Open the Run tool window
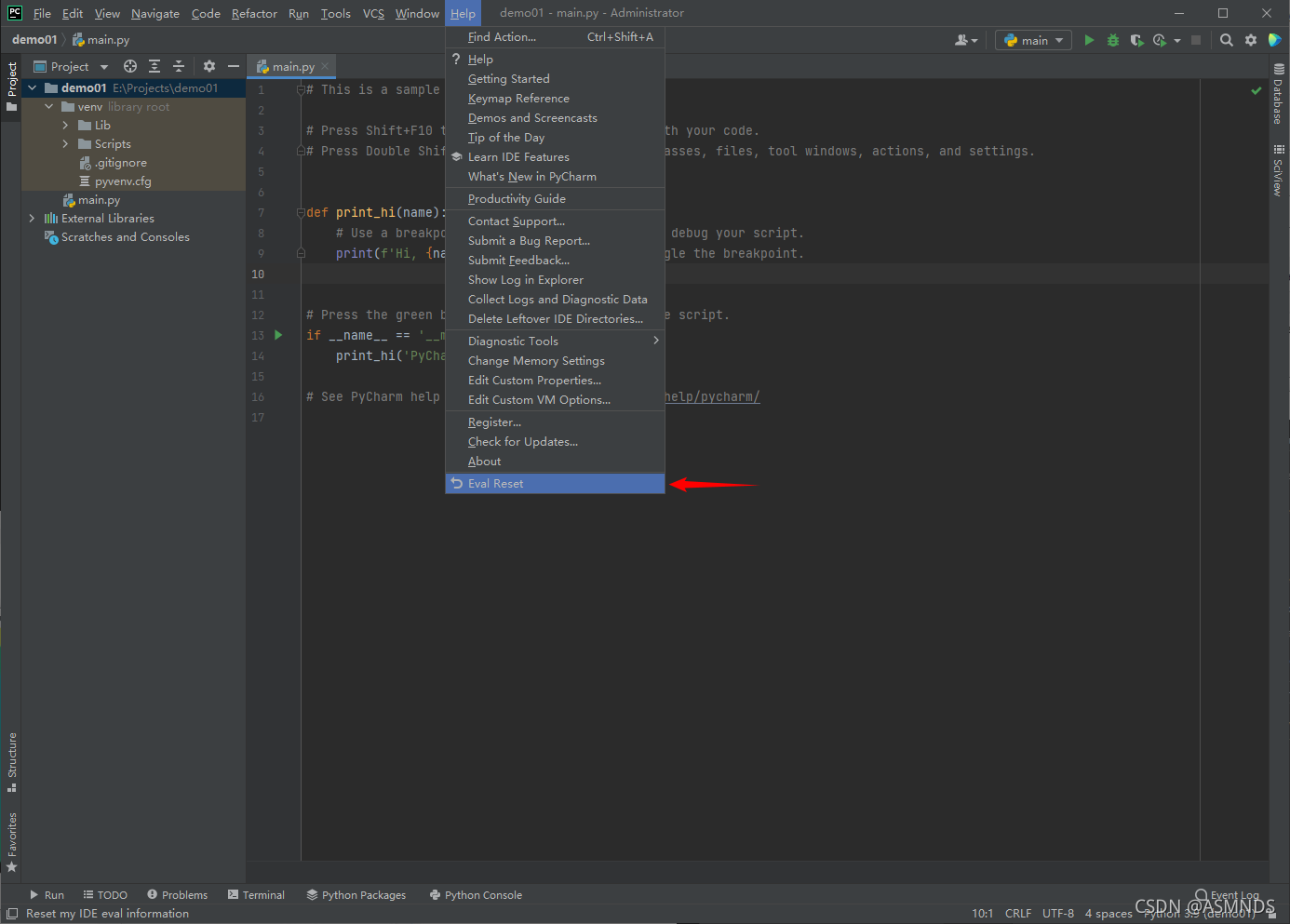 [47, 895]
